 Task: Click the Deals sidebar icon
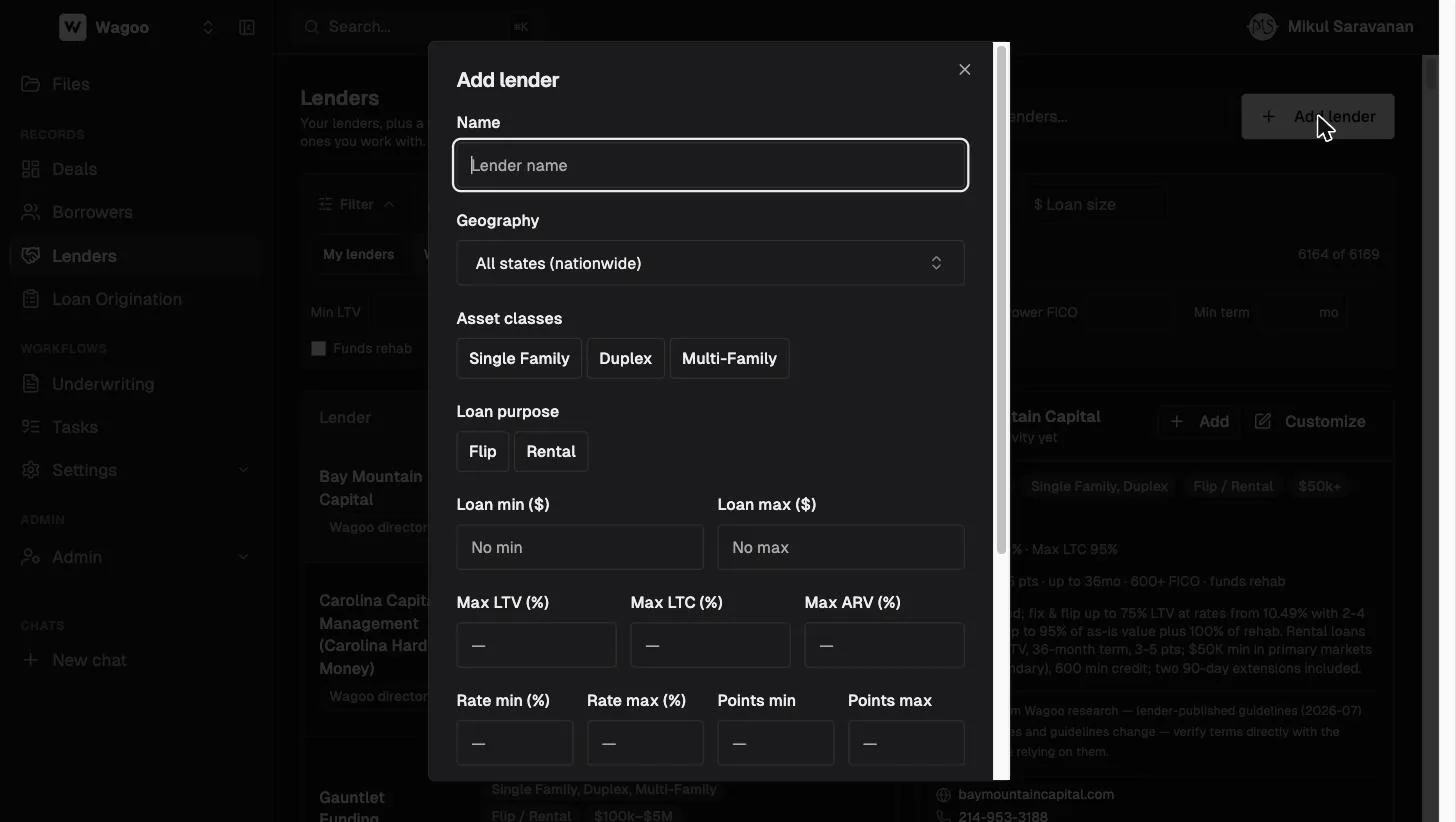31,169
